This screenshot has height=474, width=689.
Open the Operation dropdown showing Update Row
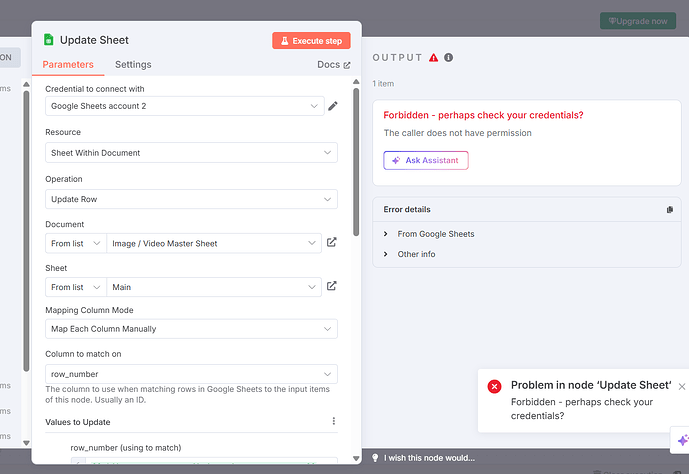point(191,199)
